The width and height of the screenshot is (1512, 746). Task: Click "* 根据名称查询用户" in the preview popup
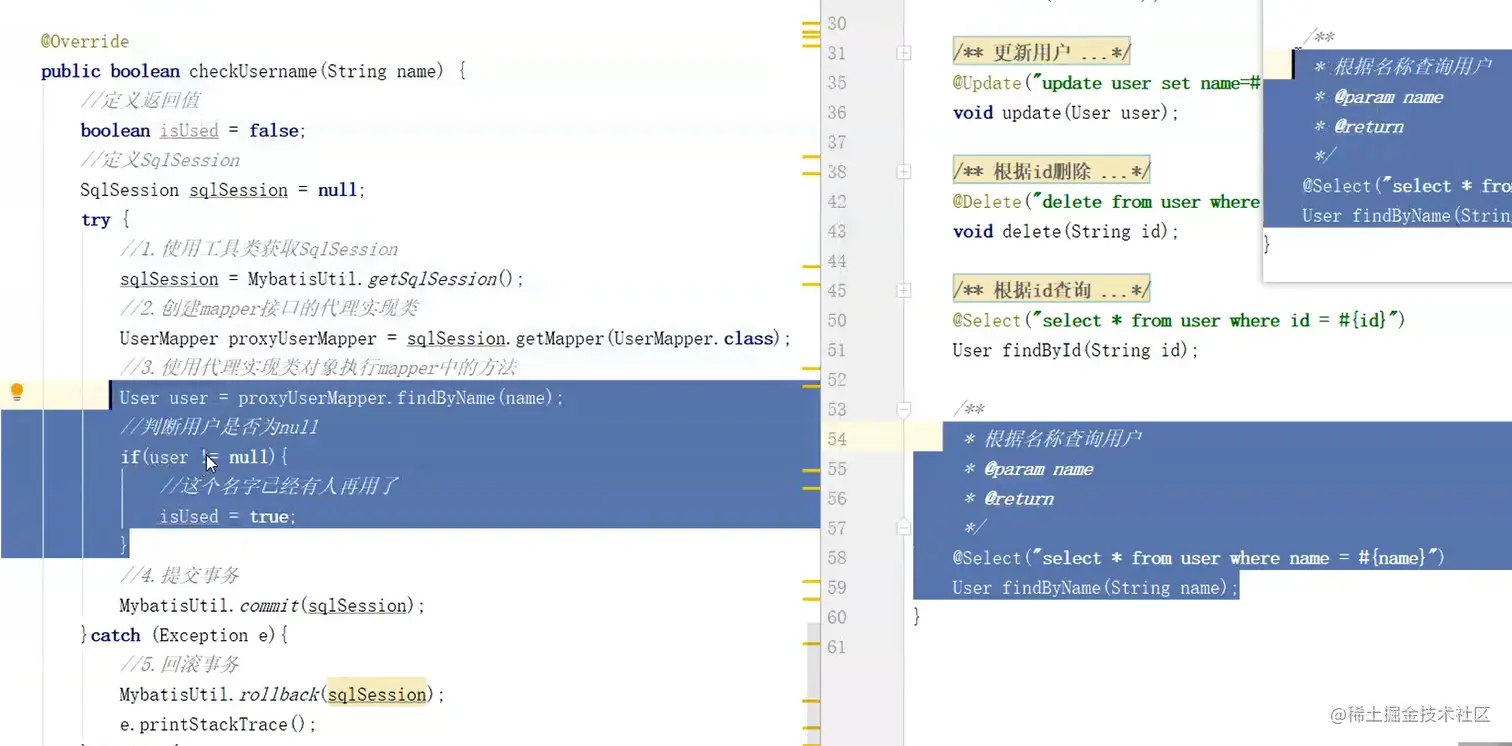pos(1403,67)
